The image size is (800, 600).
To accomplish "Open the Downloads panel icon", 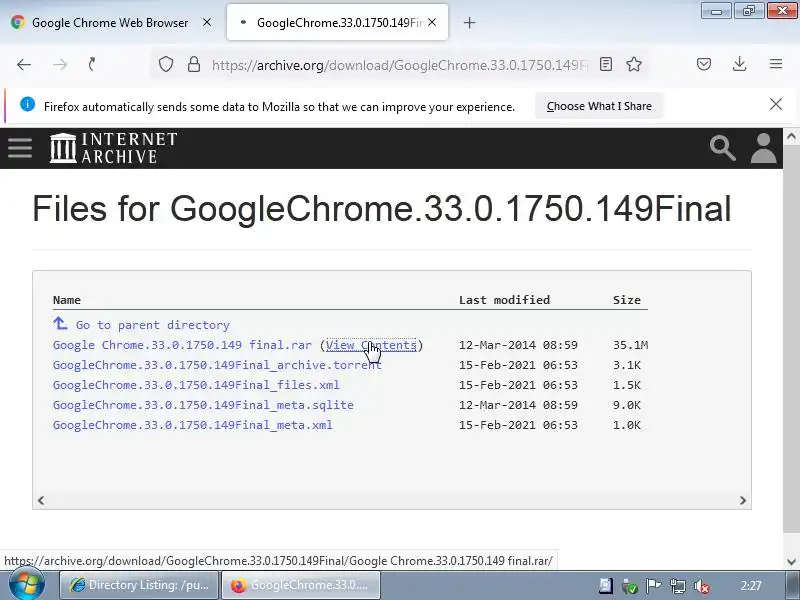I will pos(739,64).
